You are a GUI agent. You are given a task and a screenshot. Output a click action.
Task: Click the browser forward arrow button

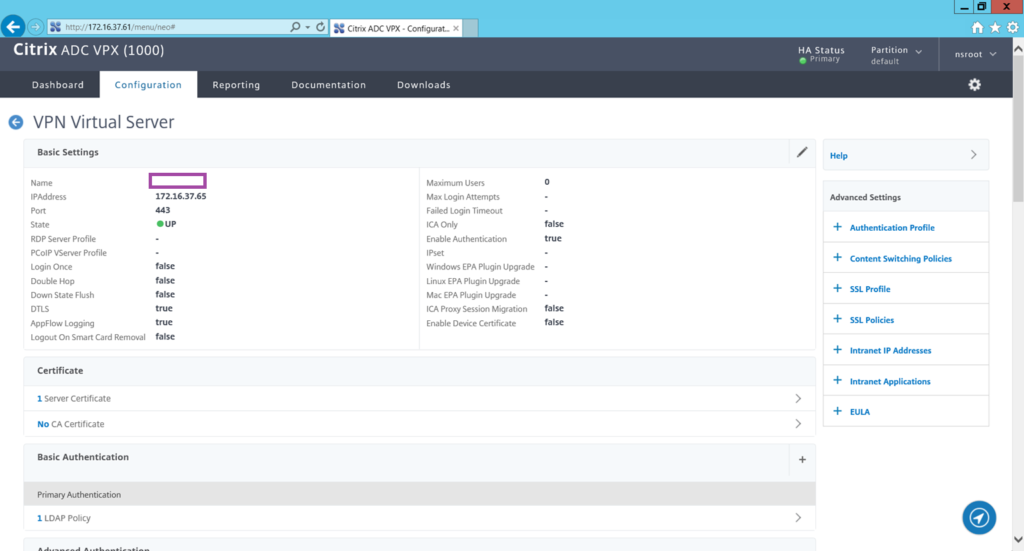(36, 27)
